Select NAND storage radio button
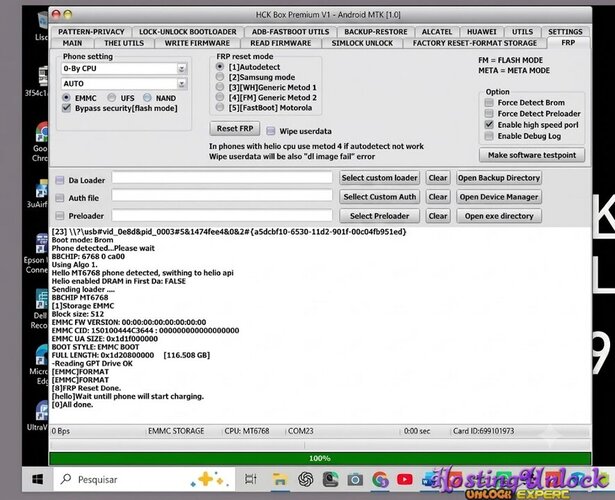615x500 pixels. [147, 98]
